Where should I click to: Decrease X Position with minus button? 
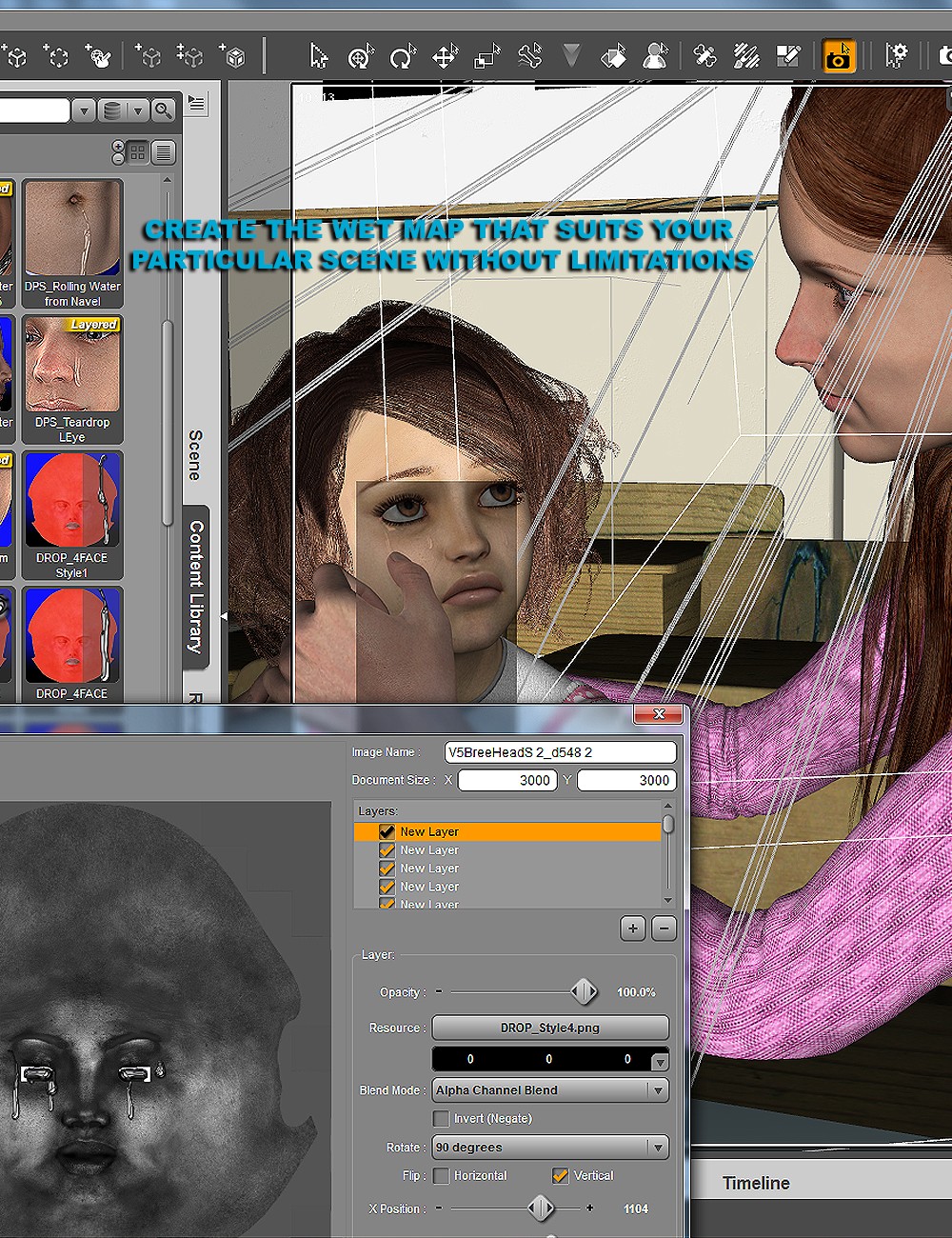[x=439, y=1208]
